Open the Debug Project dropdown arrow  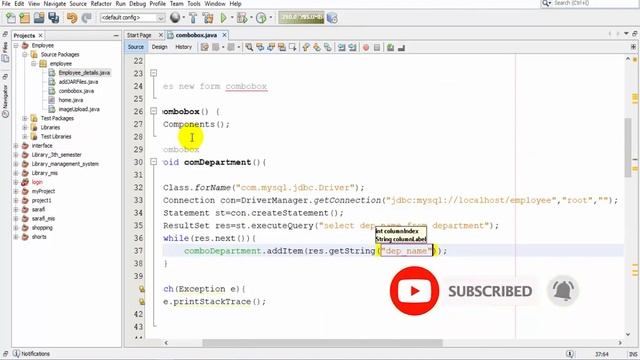pyautogui.click(x=251, y=18)
